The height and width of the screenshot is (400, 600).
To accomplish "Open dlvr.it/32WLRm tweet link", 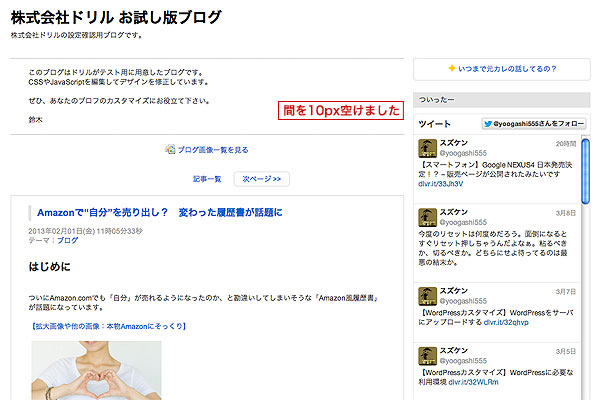I will [473, 382].
